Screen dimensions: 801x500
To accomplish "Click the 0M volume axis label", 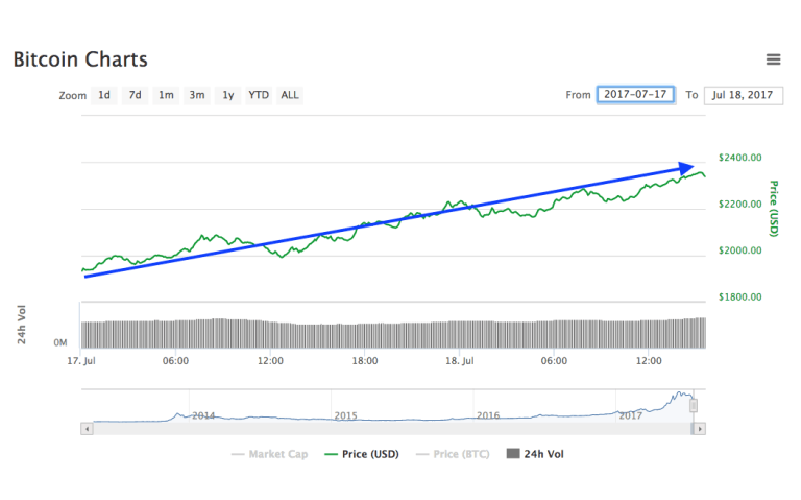I will [x=60, y=342].
